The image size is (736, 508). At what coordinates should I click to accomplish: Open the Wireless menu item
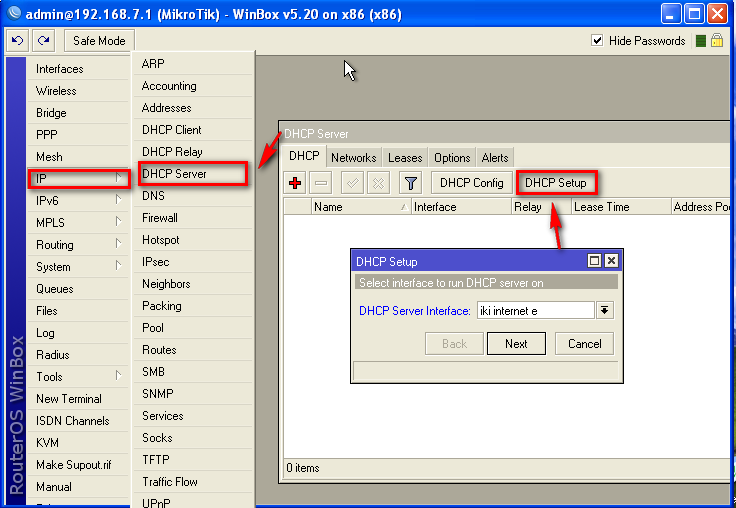(78, 91)
